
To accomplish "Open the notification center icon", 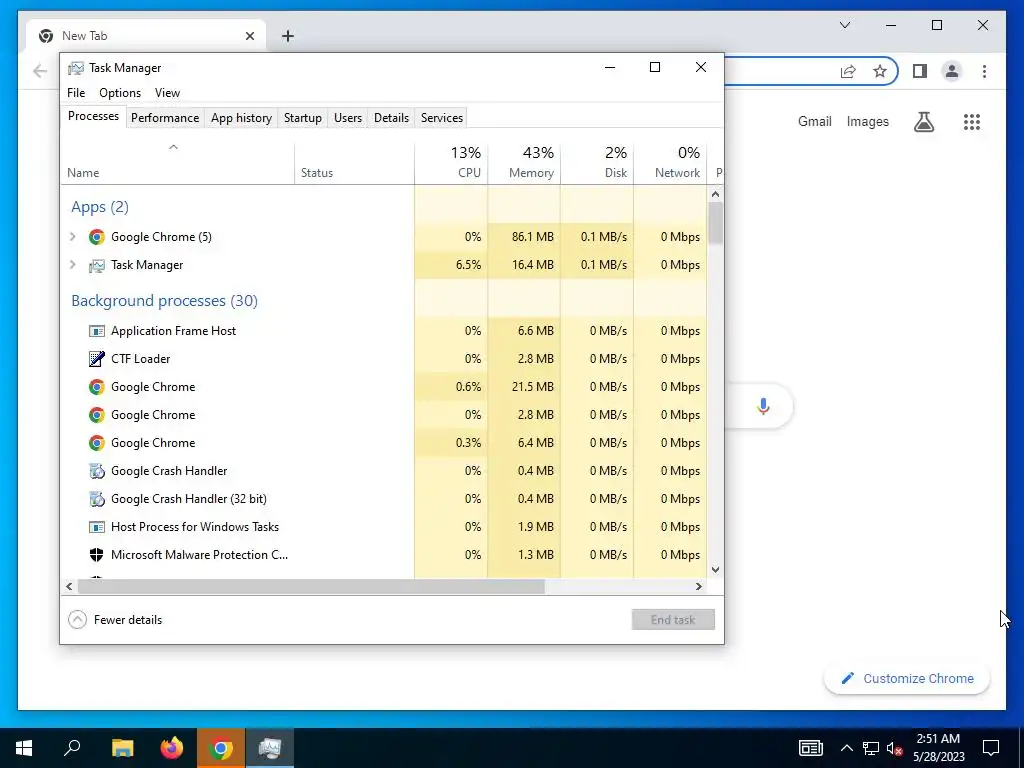I will click(991, 748).
